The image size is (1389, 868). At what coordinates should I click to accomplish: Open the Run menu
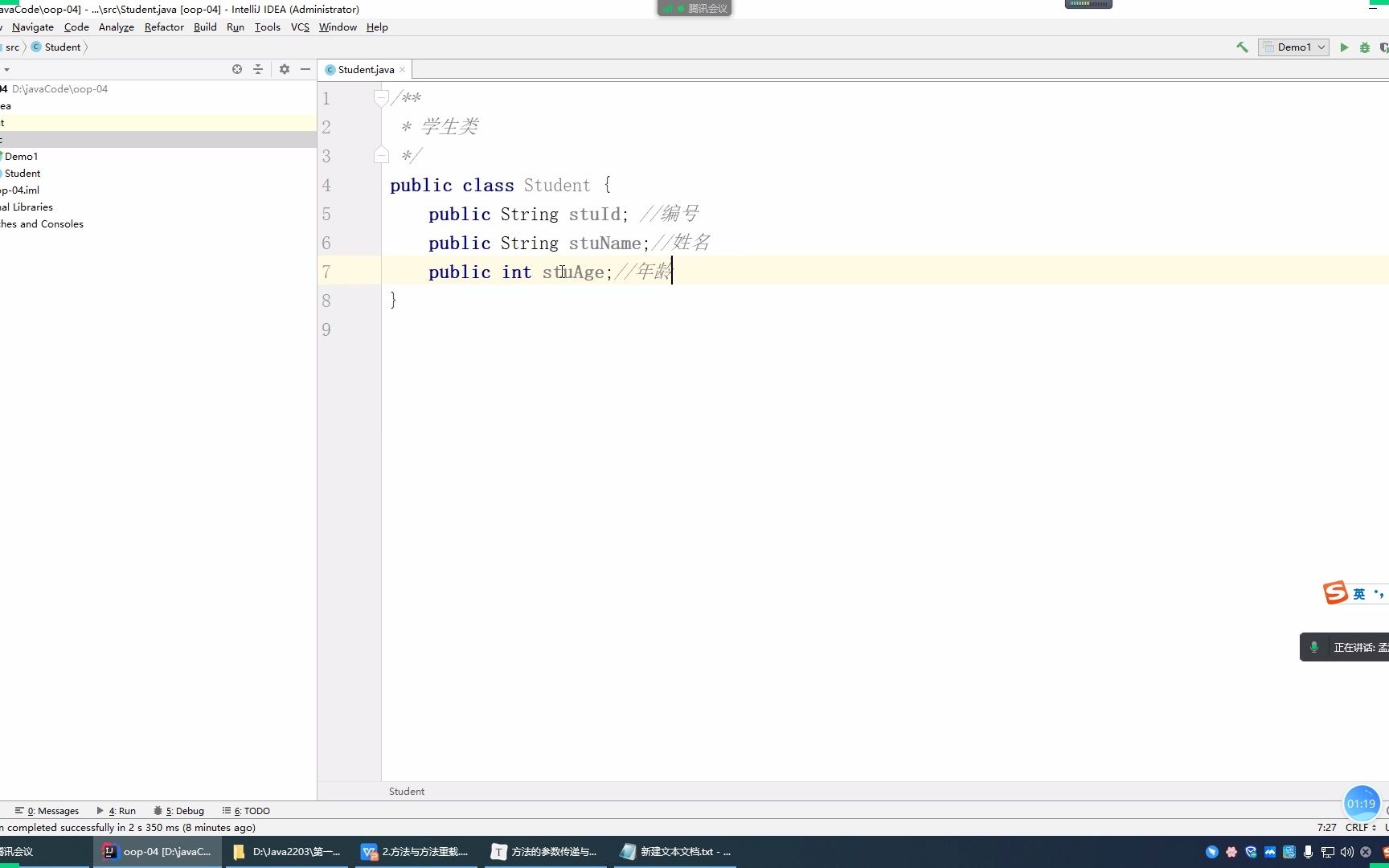point(236,27)
